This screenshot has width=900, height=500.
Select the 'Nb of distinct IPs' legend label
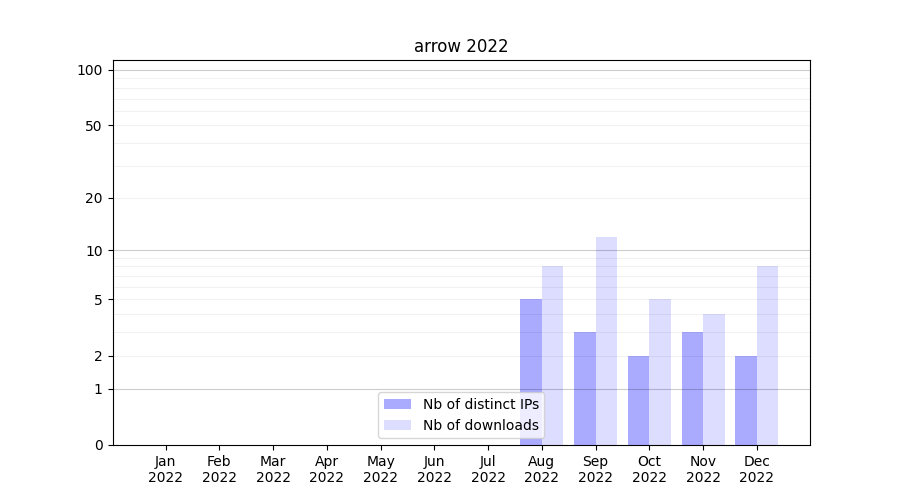(480, 404)
